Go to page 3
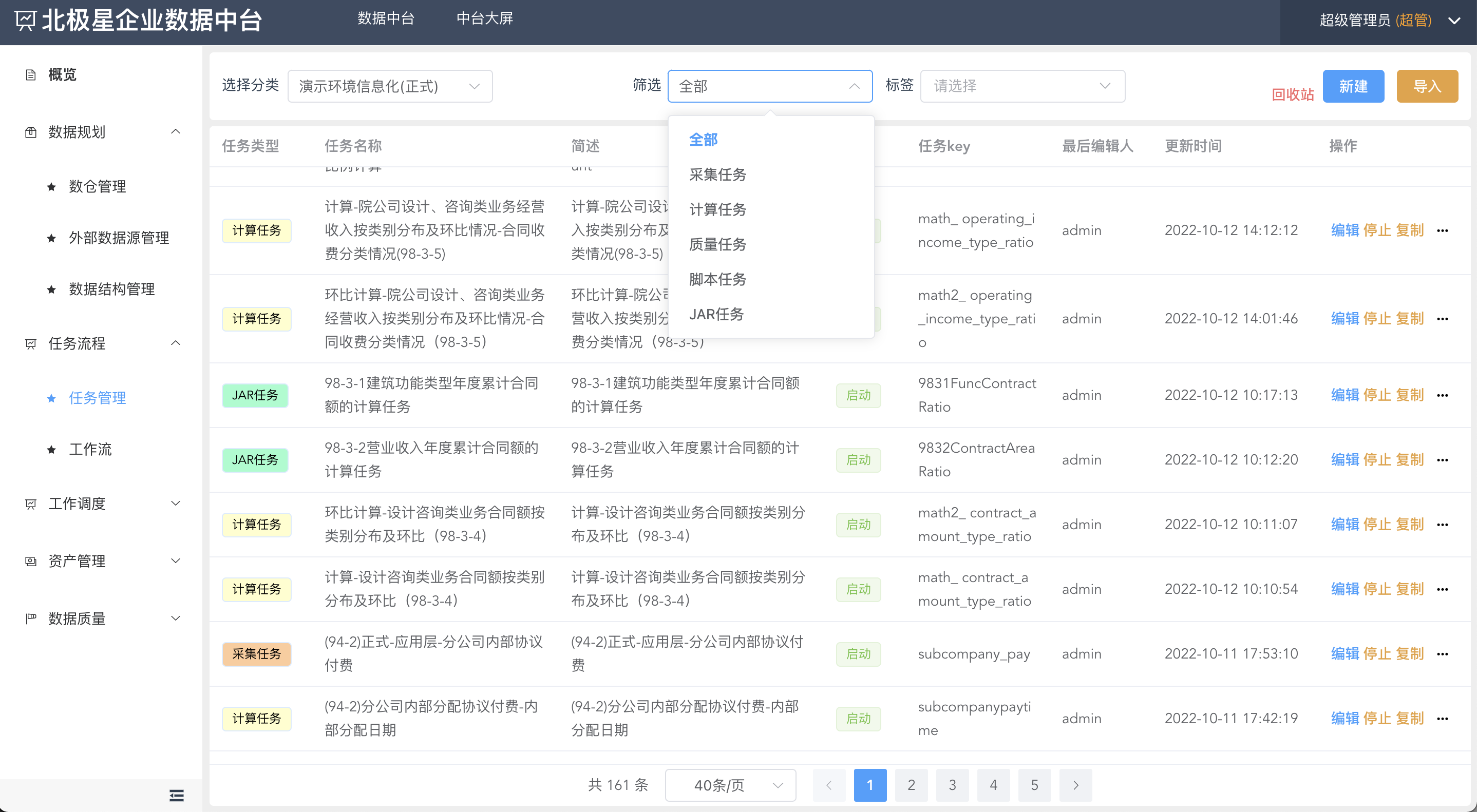Viewport: 1477px width, 812px height. pos(952,785)
